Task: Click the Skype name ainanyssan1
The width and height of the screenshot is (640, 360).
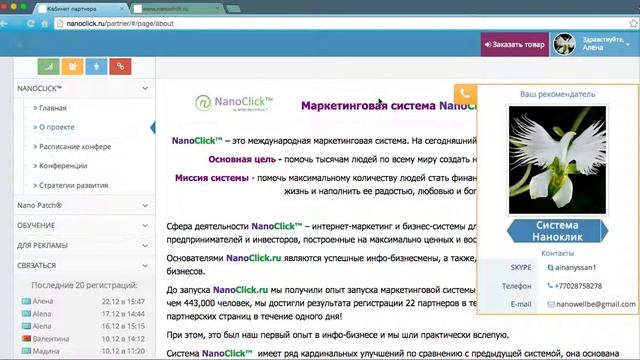Action: click(576, 268)
